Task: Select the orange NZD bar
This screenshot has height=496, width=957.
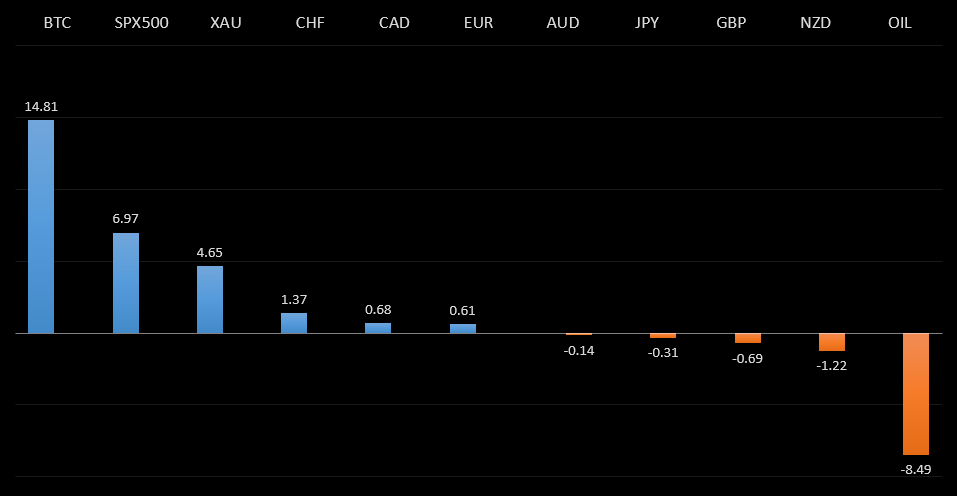Action: (x=832, y=342)
